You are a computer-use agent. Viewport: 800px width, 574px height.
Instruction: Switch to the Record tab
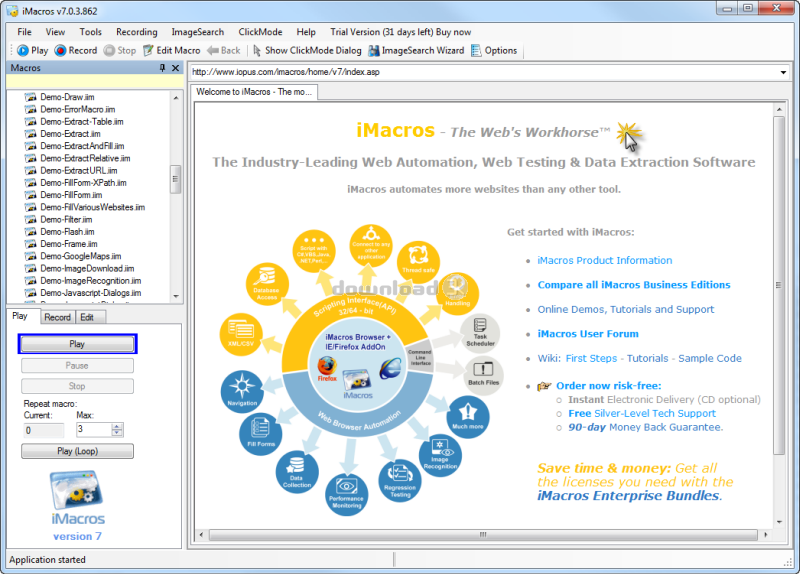pos(57,317)
